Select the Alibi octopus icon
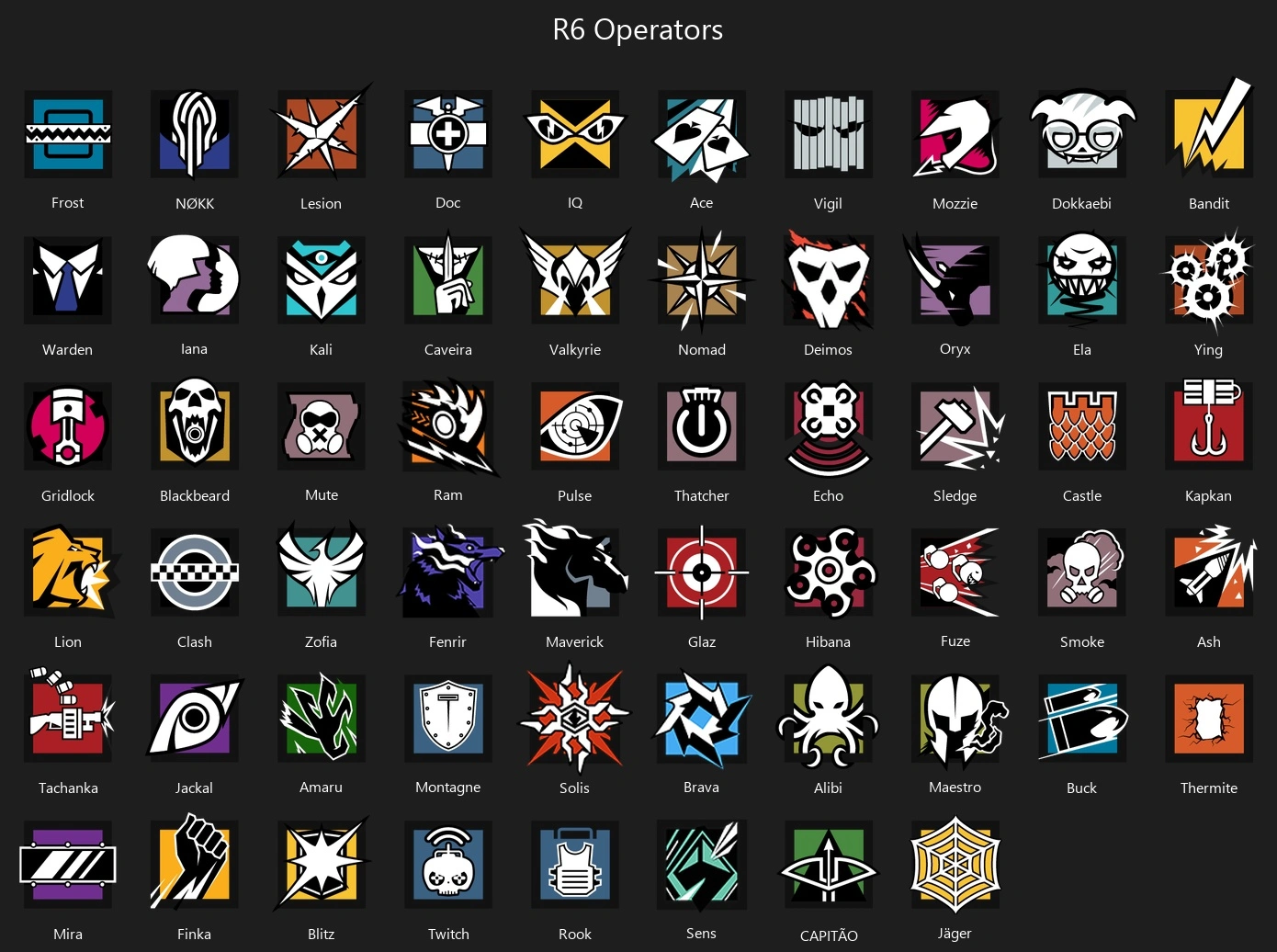Image resolution: width=1277 pixels, height=952 pixels. (829, 719)
